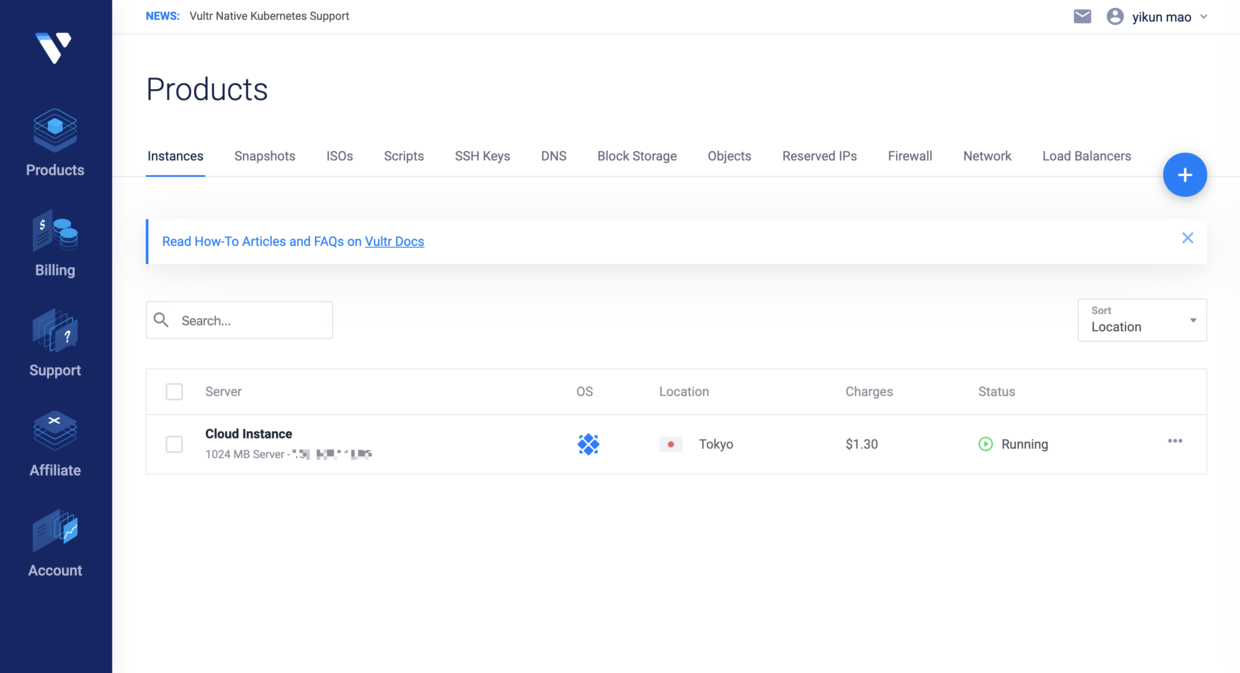The height and width of the screenshot is (673, 1240).
Task: Click the search magnifier icon
Action: [161, 320]
